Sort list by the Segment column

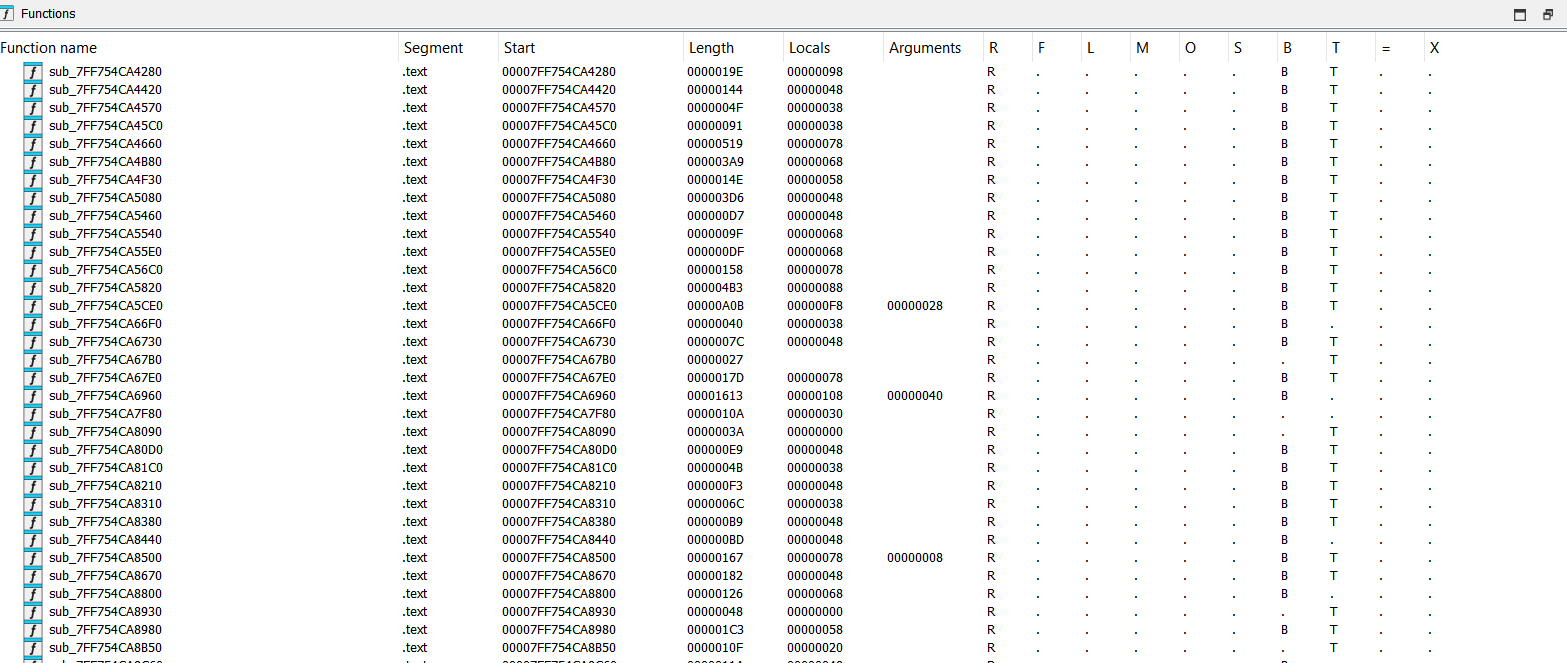coord(433,48)
